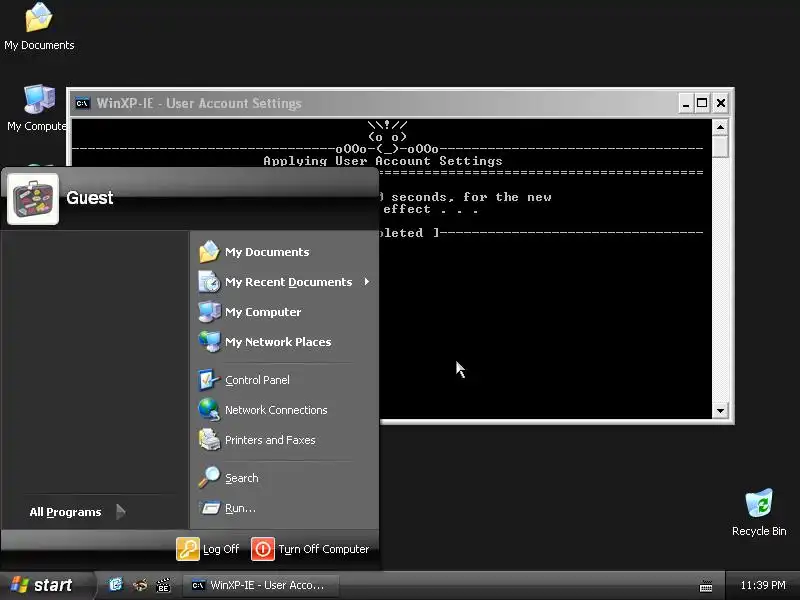Click My Network Places icon
The height and width of the screenshot is (600, 800).
209,342
